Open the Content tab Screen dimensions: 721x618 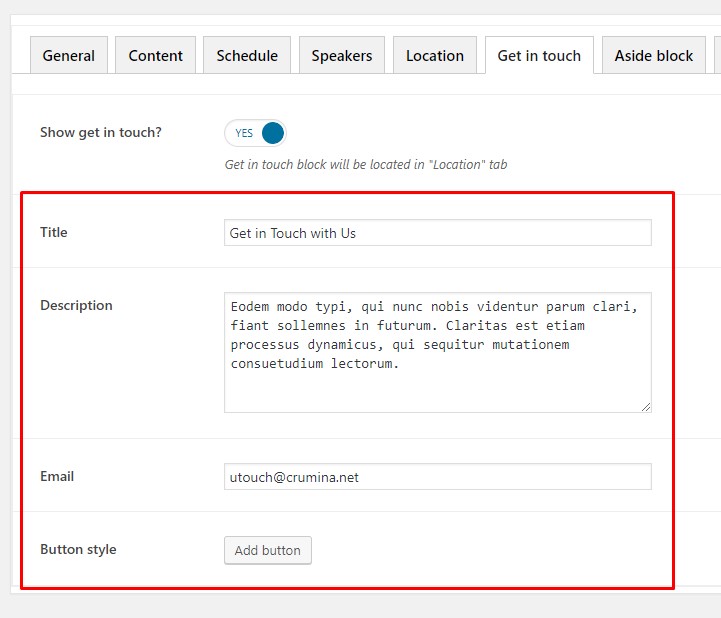155,56
